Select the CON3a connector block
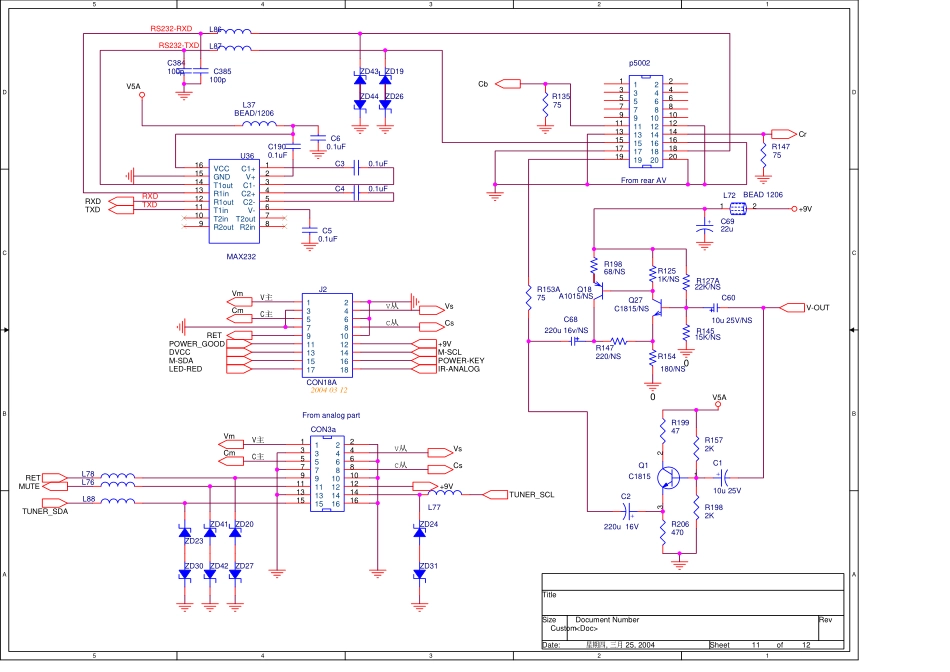 328,474
